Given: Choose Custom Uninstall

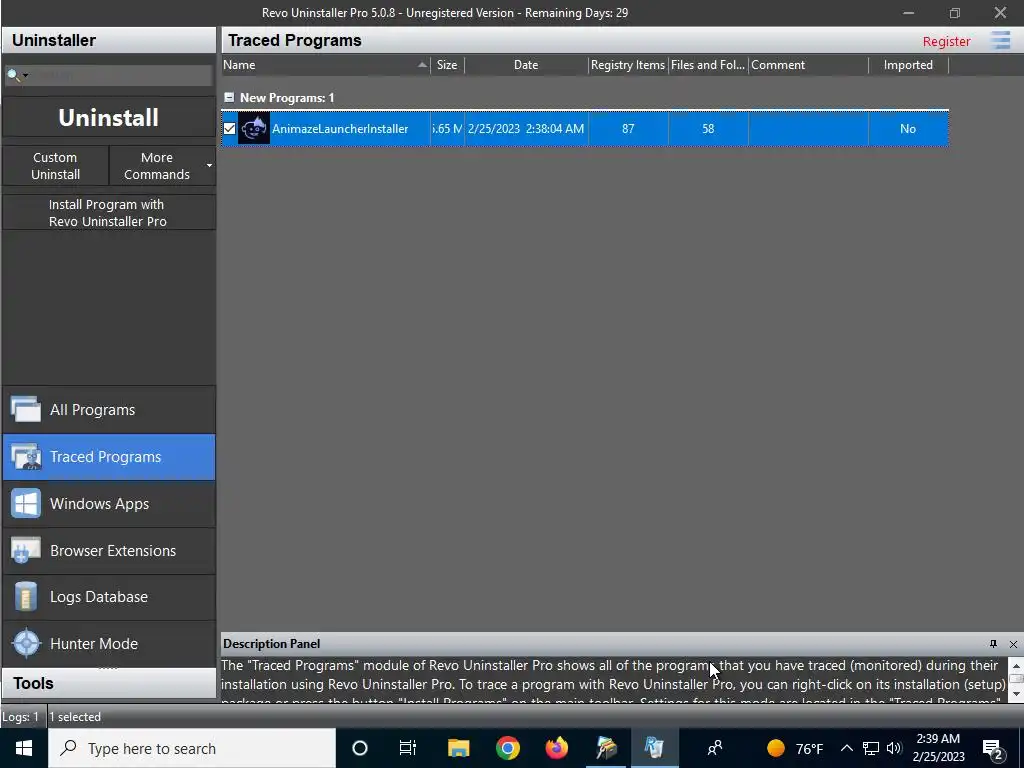Looking at the screenshot, I should (56, 166).
